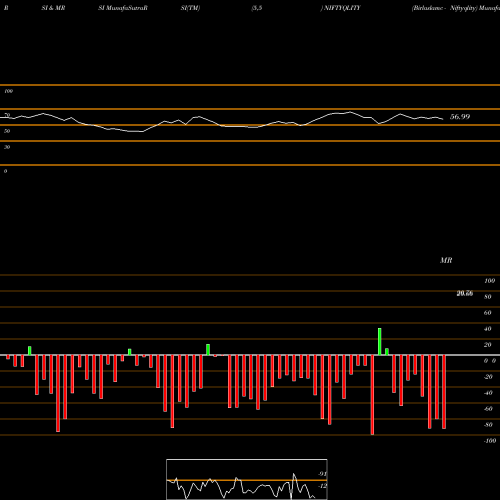500x500 pixels.
Task: Click the MR value label above the 80 tick
Action: point(465,293)
